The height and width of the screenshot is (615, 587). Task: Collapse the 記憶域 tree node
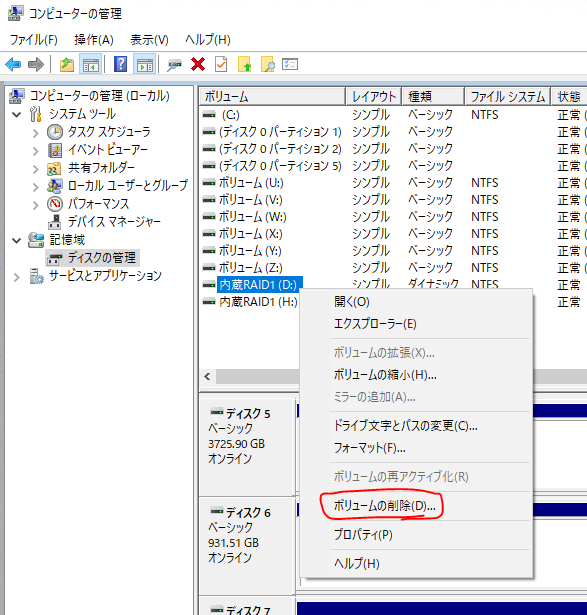[16, 240]
